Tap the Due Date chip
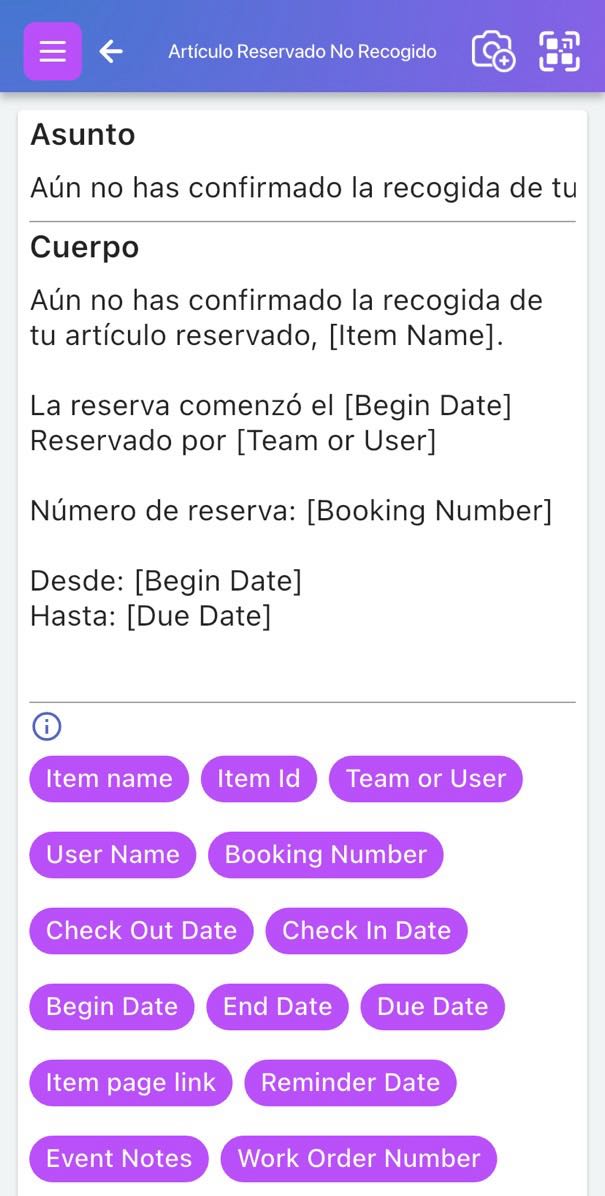 click(432, 1006)
